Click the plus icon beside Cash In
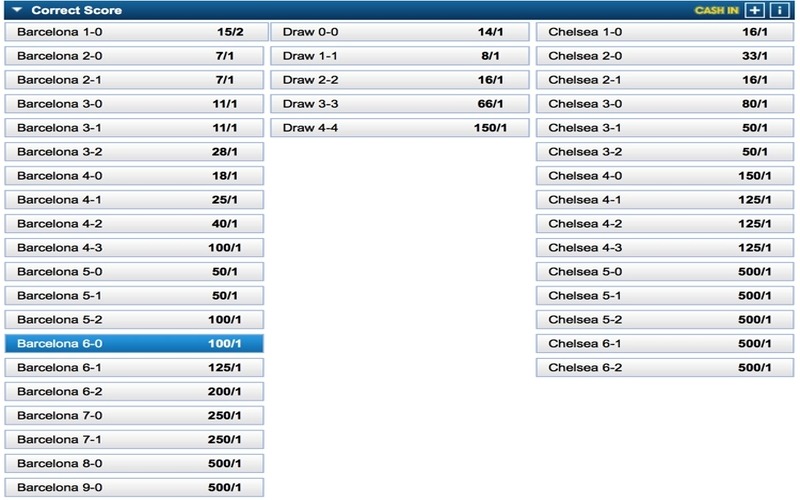Image resolution: width=800 pixels, height=500 pixels. pyautogui.click(x=754, y=10)
